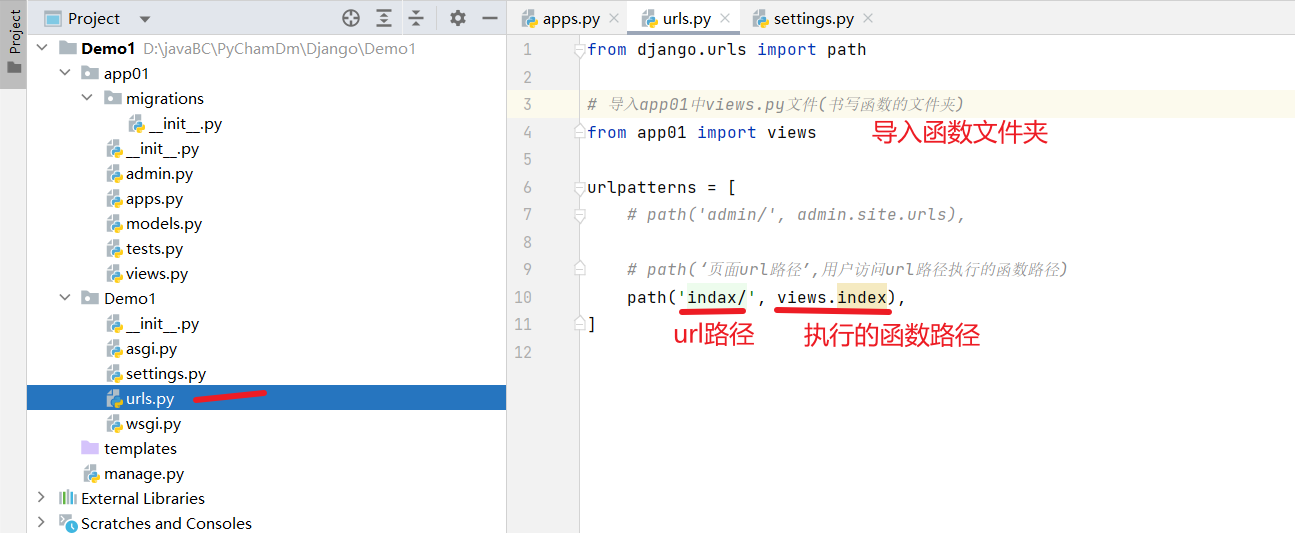Open tests.py in project tree

click(x=154, y=249)
